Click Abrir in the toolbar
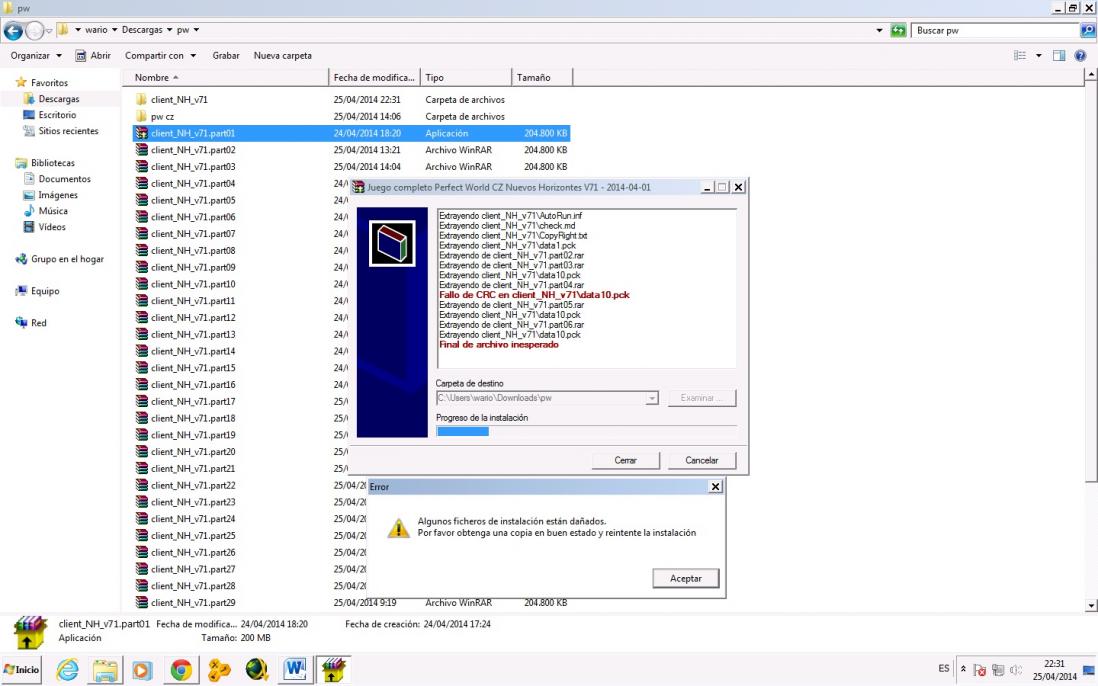1098x686 pixels. point(93,55)
